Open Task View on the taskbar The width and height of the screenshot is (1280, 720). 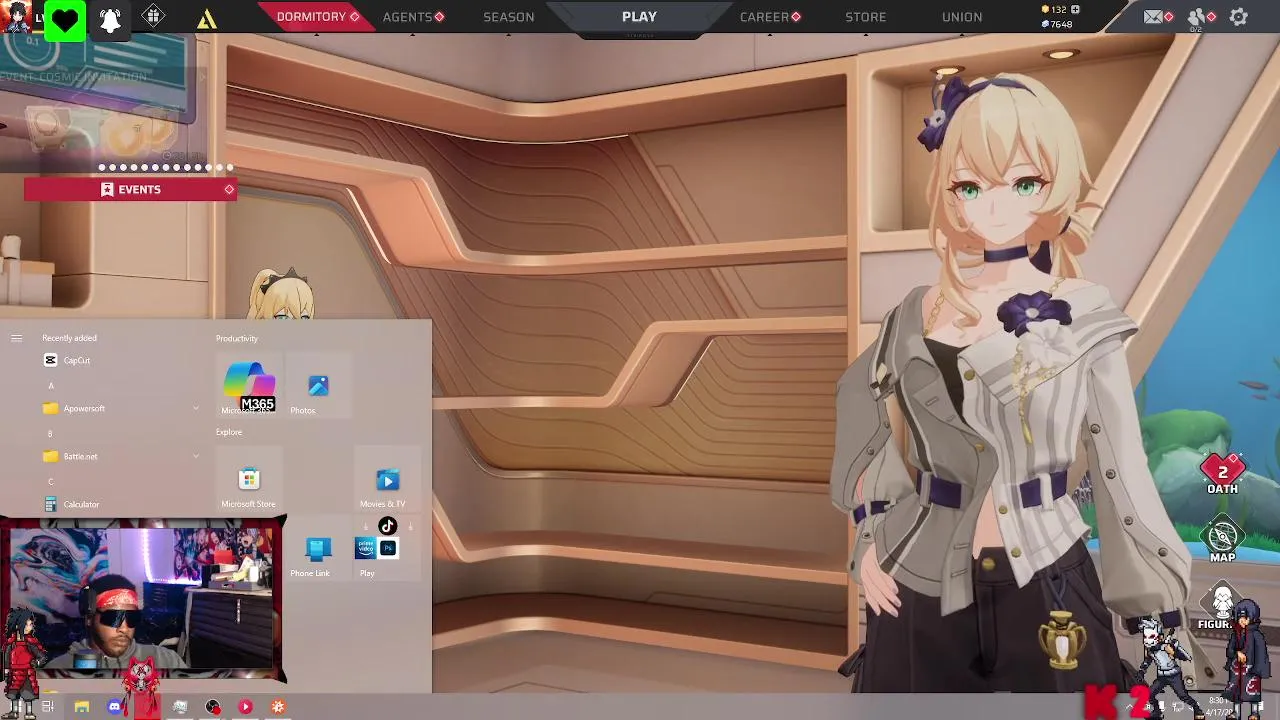pyautogui.click(x=47, y=707)
